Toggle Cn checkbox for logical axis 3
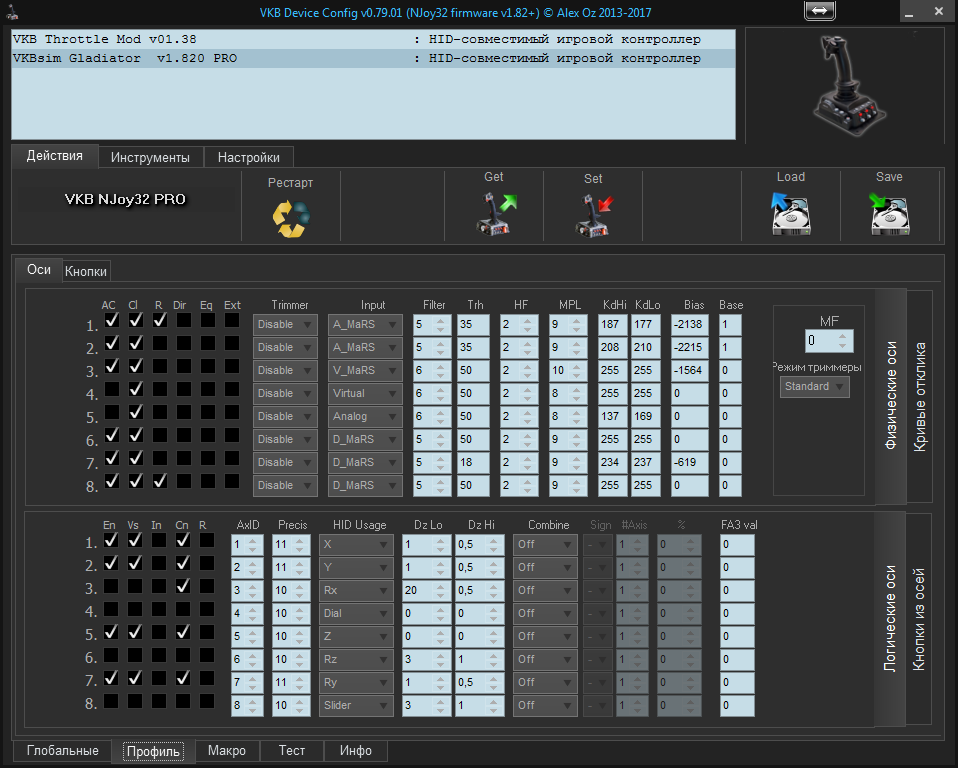 coord(182,586)
